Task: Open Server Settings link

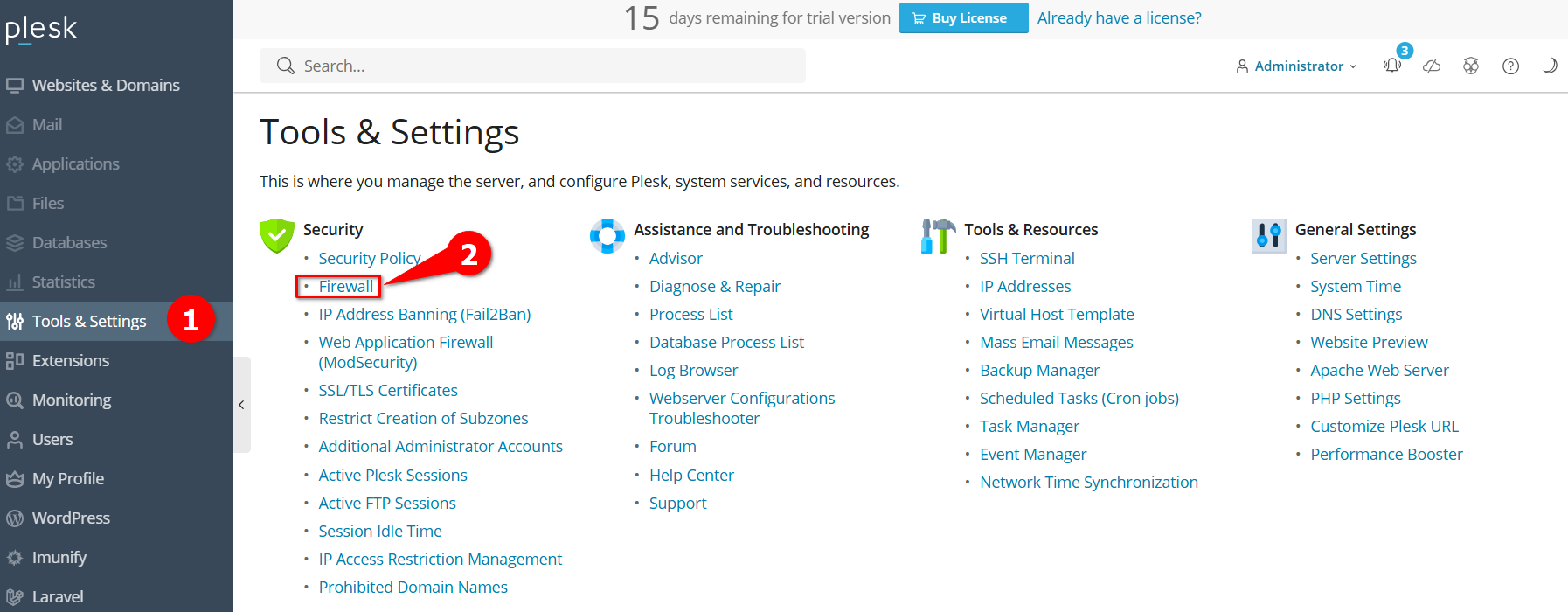Action: tap(1363, 259)
